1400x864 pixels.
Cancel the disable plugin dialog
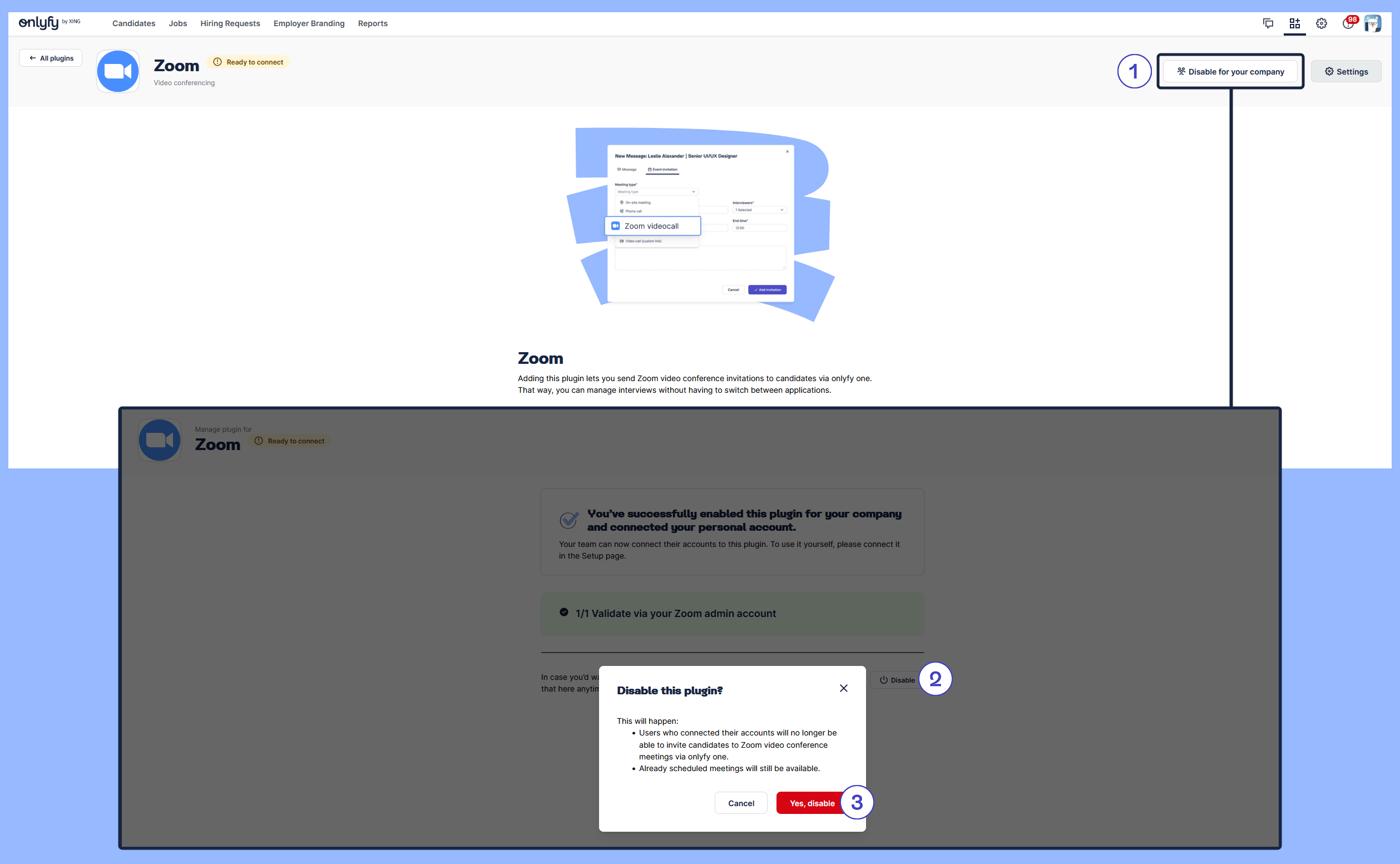pyautogui.click(x=740, y=803)
